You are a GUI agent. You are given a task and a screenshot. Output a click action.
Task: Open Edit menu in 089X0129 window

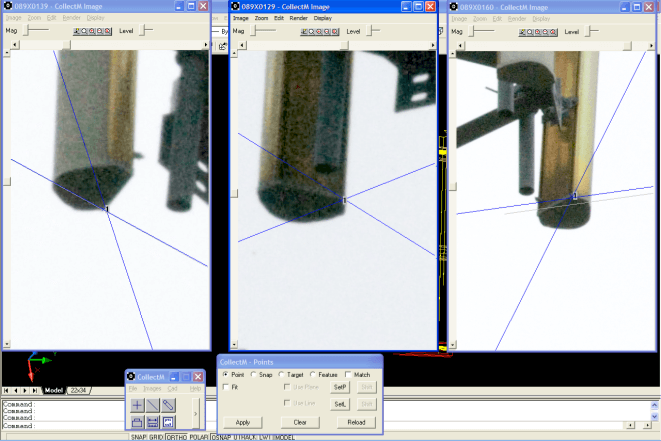click(279, 18)
